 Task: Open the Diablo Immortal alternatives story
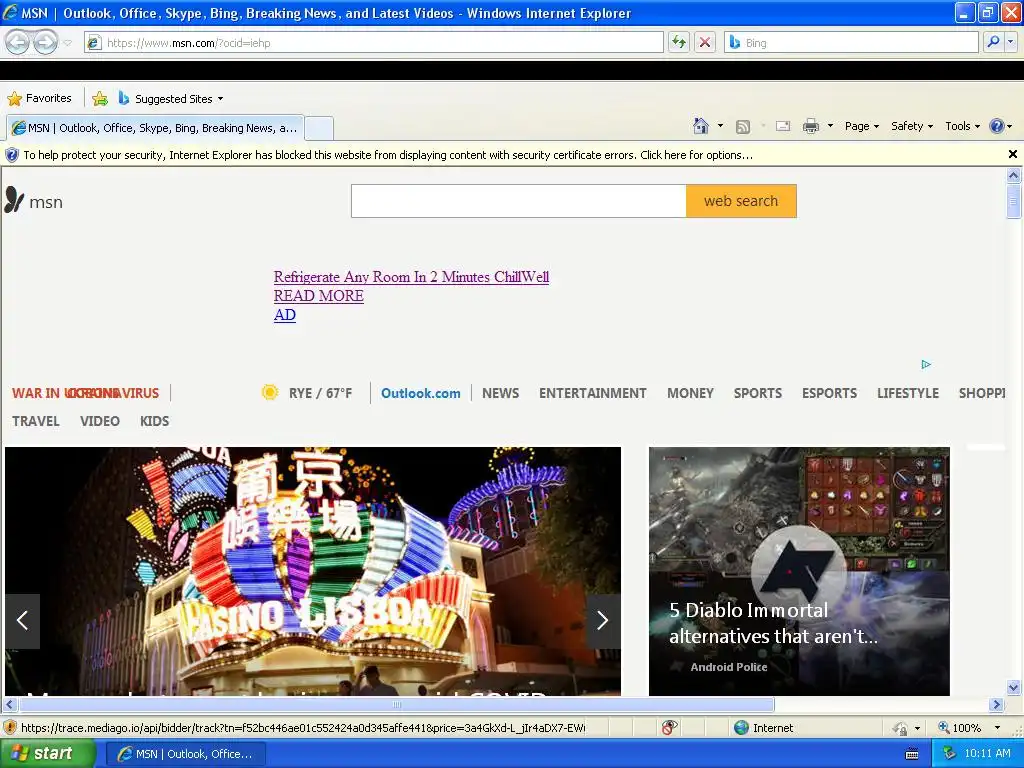(x=799, y=571)
